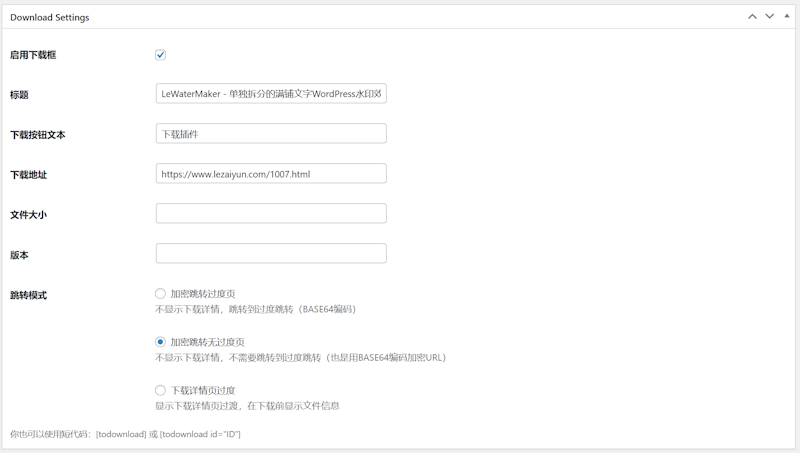Screen dimensions: 800x453
Task: Click the 文件大小 row label
Action: tap(28, 215)
